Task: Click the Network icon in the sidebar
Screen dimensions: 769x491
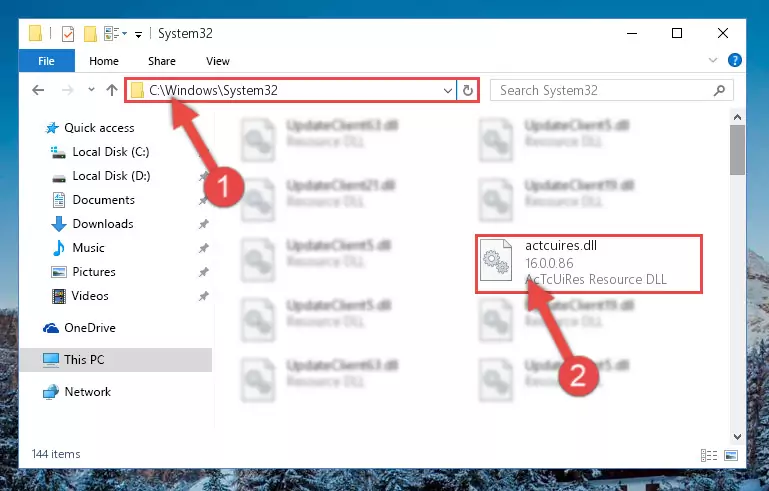Action: [51, 392]
